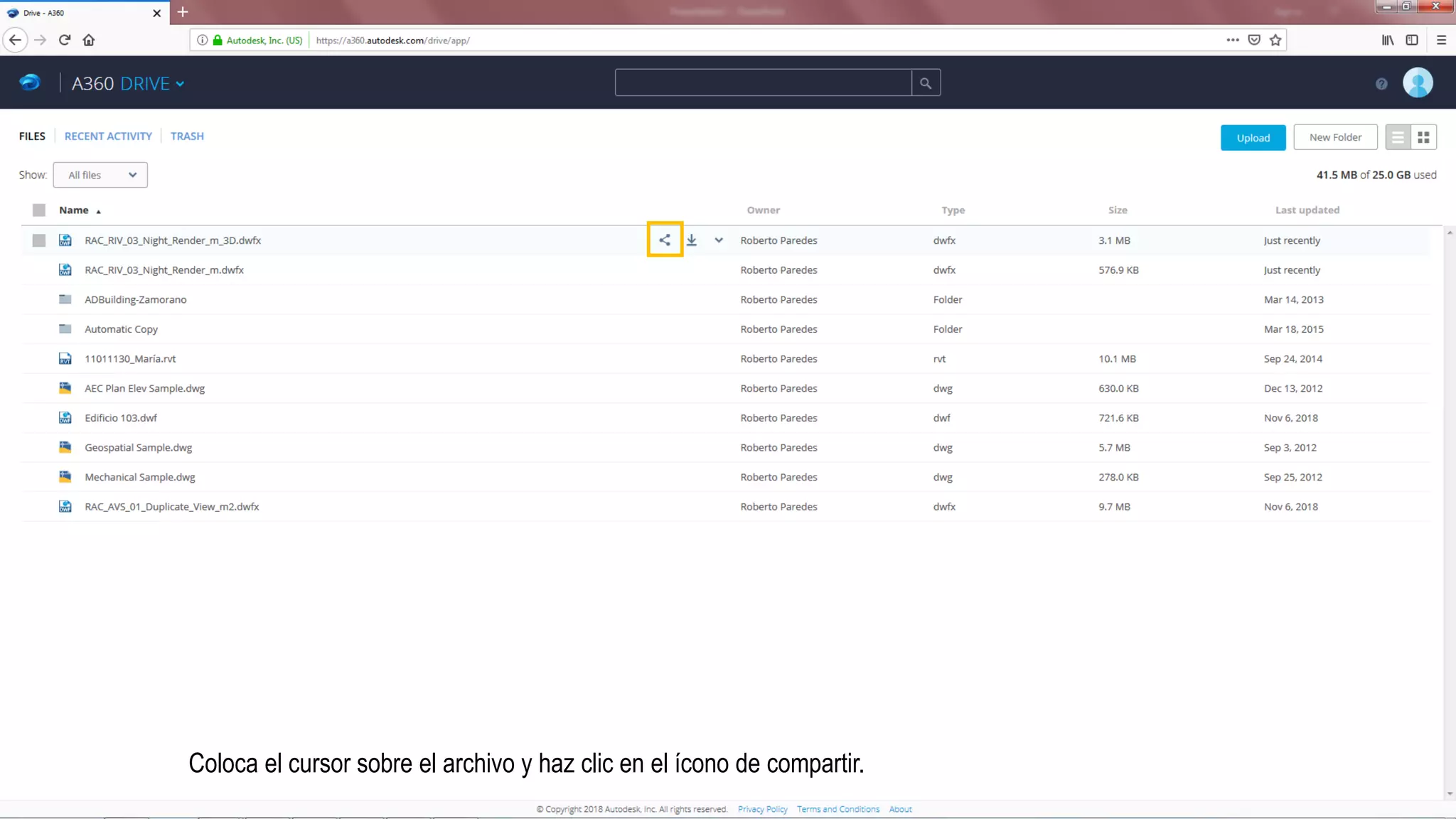
Task: Click the page vertical scrollbar down arrow
Action: tap(1449, 793)
